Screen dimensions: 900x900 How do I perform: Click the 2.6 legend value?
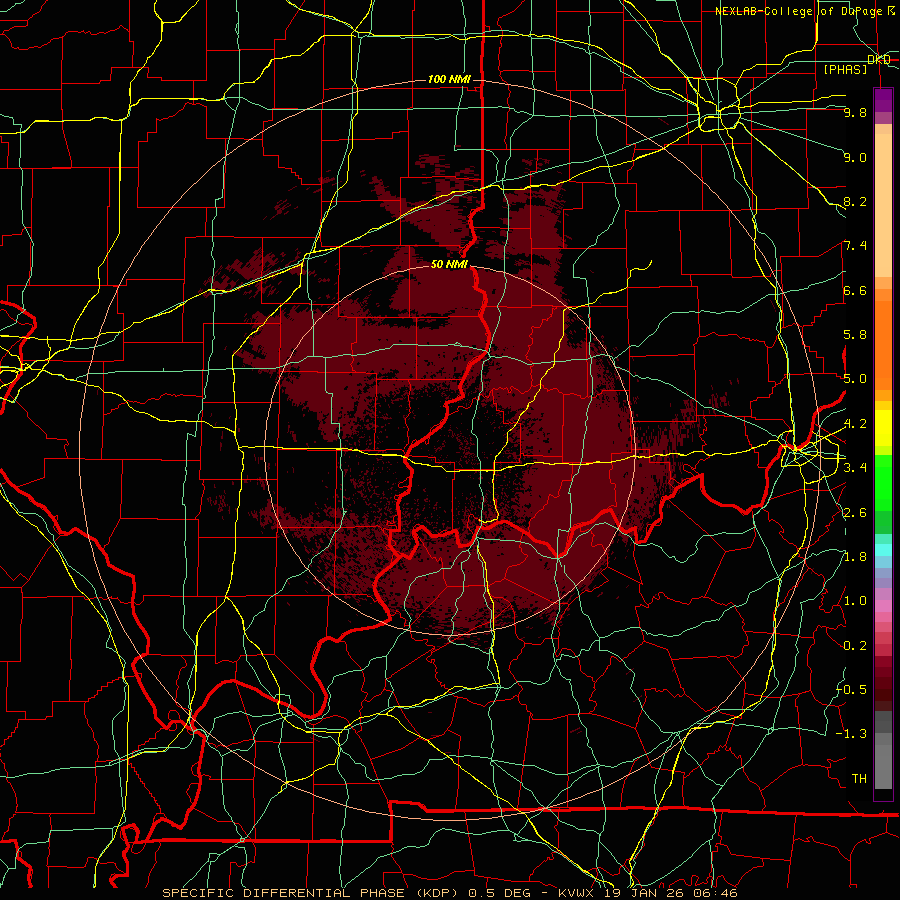[x=855, y=513]
